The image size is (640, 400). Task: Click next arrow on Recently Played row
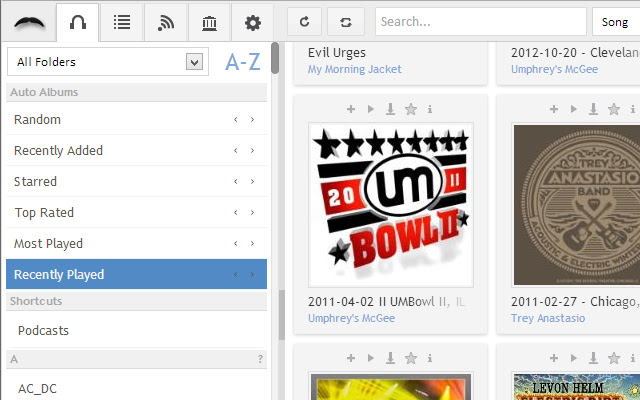point(252,275)
